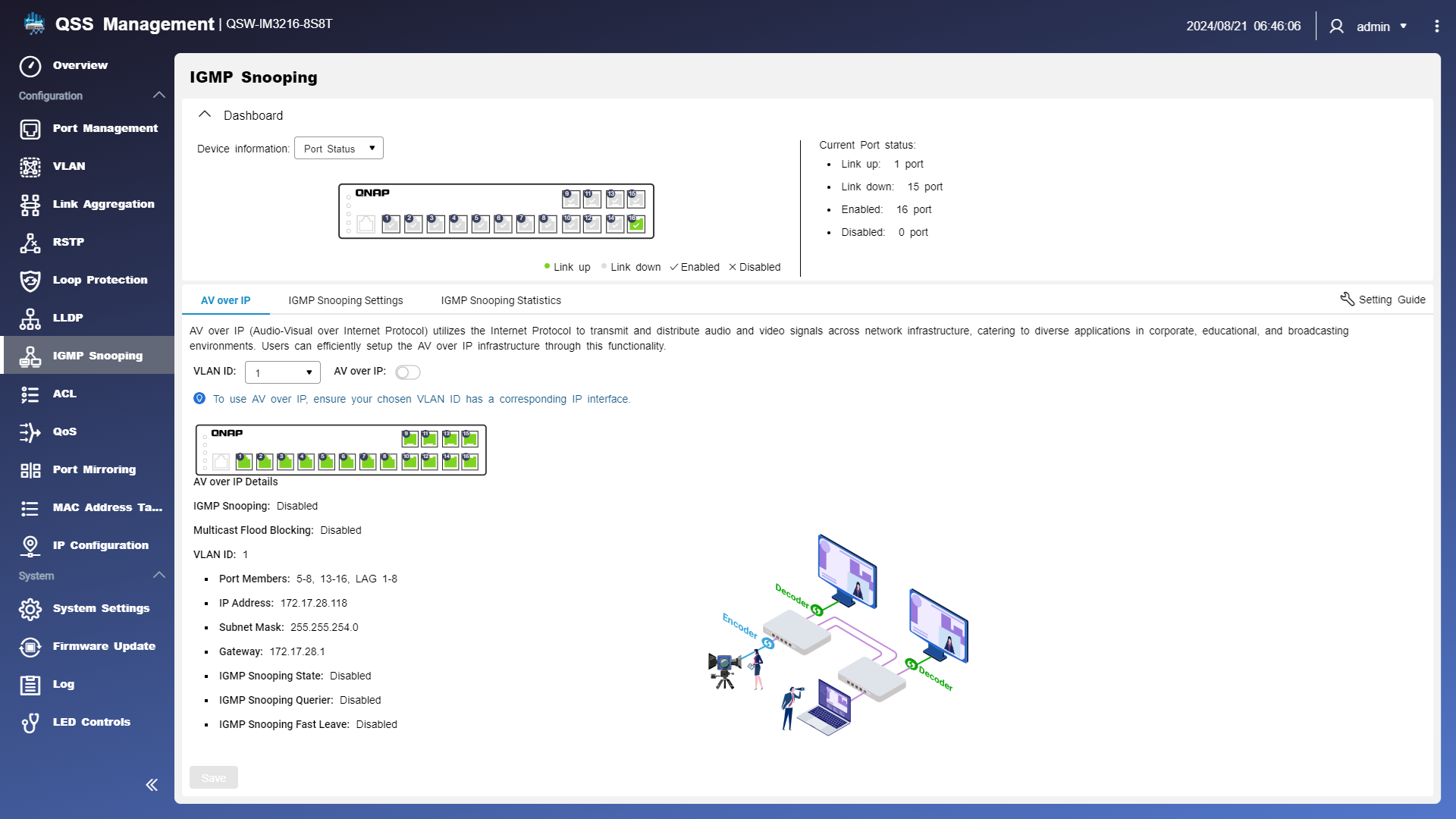
Task: Click the Save button
Action: (x=213, y=777)
